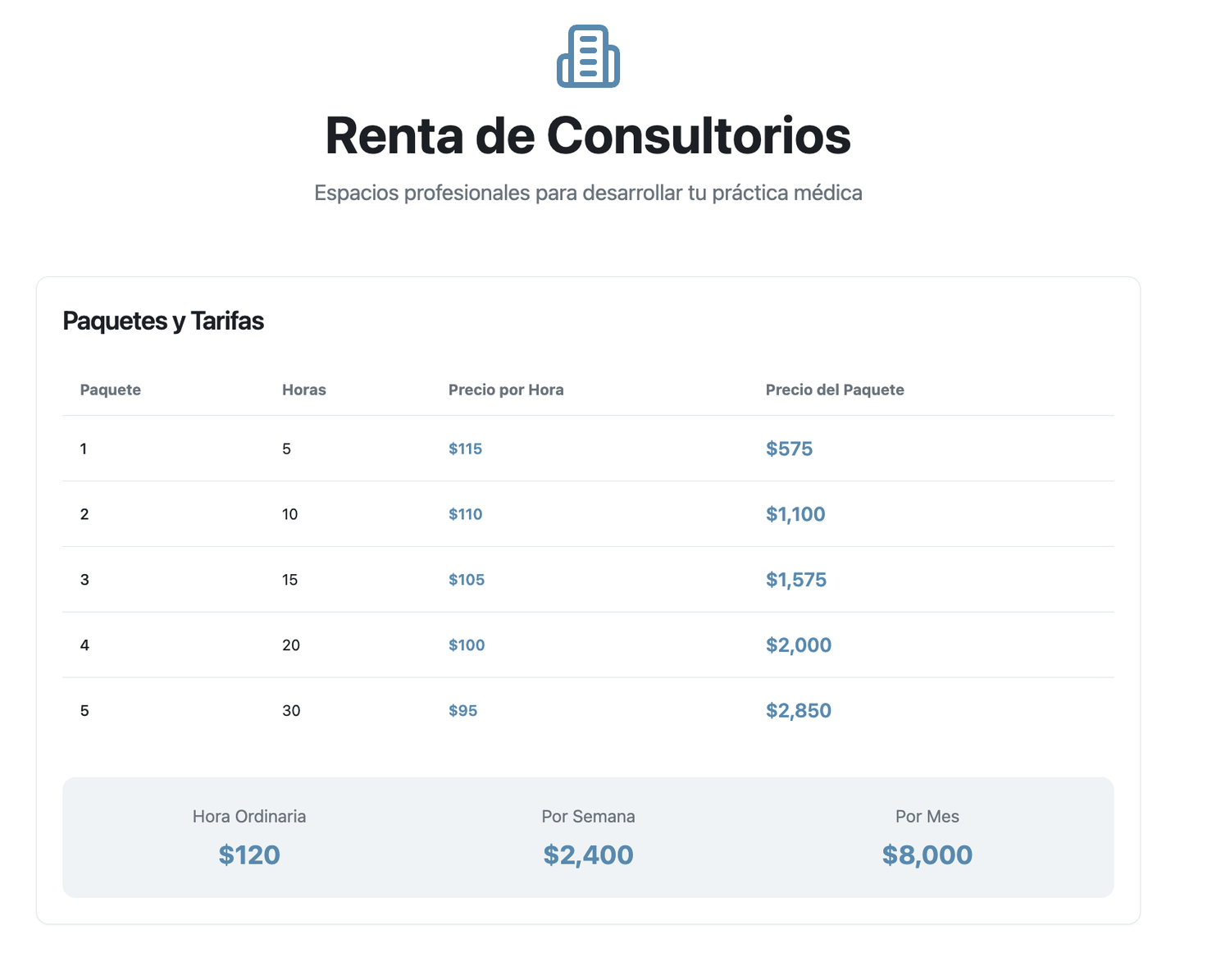
Task: Select the $1,575 package price
Action: point(796,580)
